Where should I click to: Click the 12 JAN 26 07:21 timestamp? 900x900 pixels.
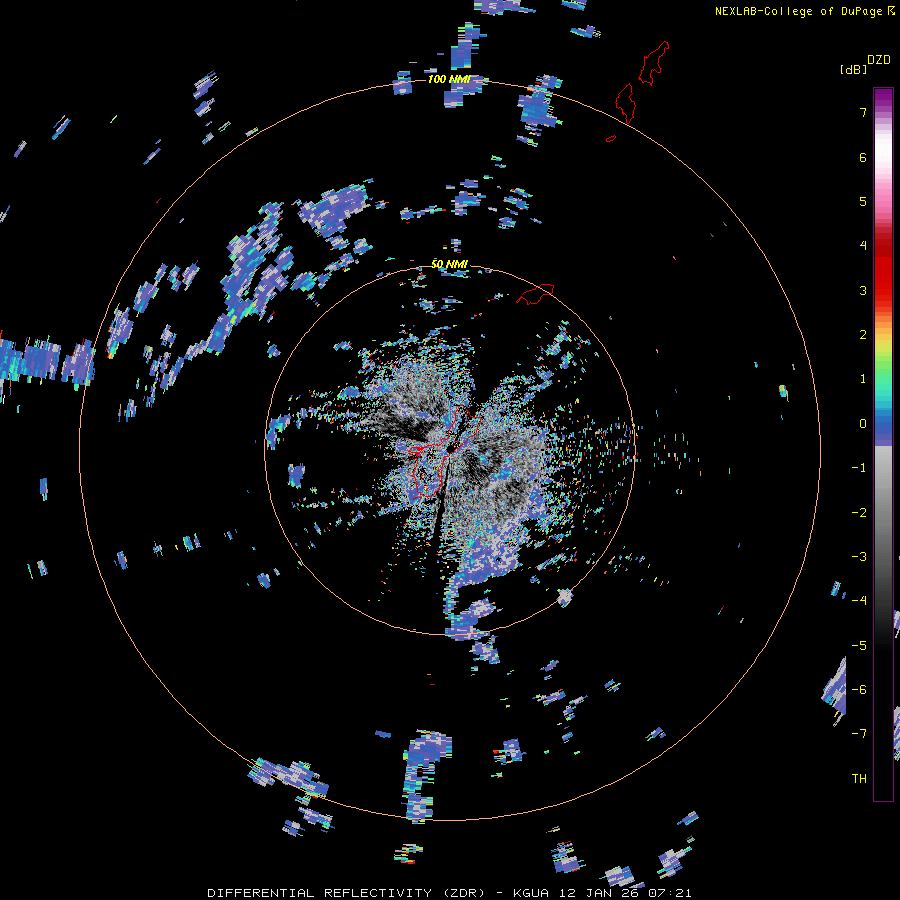click(x=624, y=893)
